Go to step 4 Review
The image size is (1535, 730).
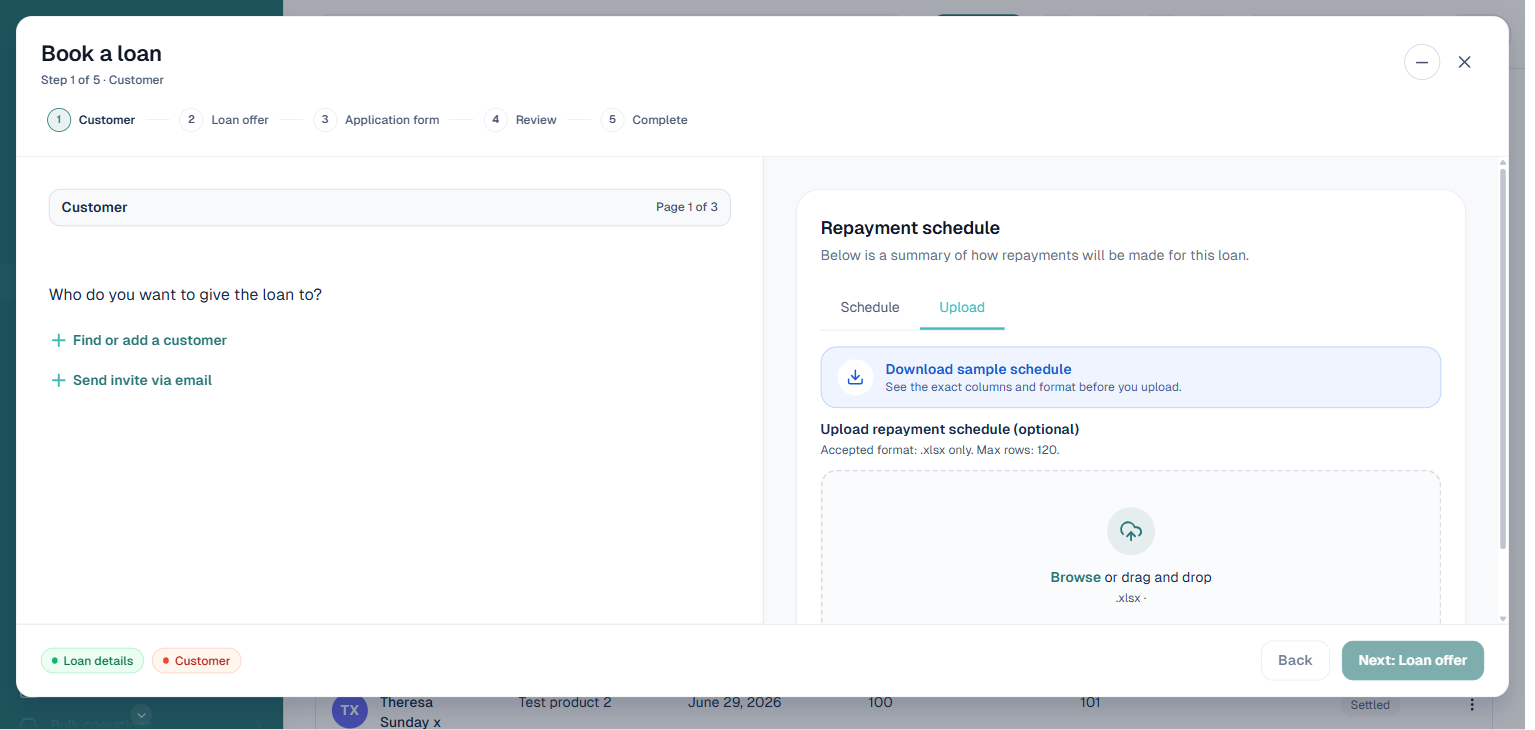pyautogui.click(x=520, y=120)
